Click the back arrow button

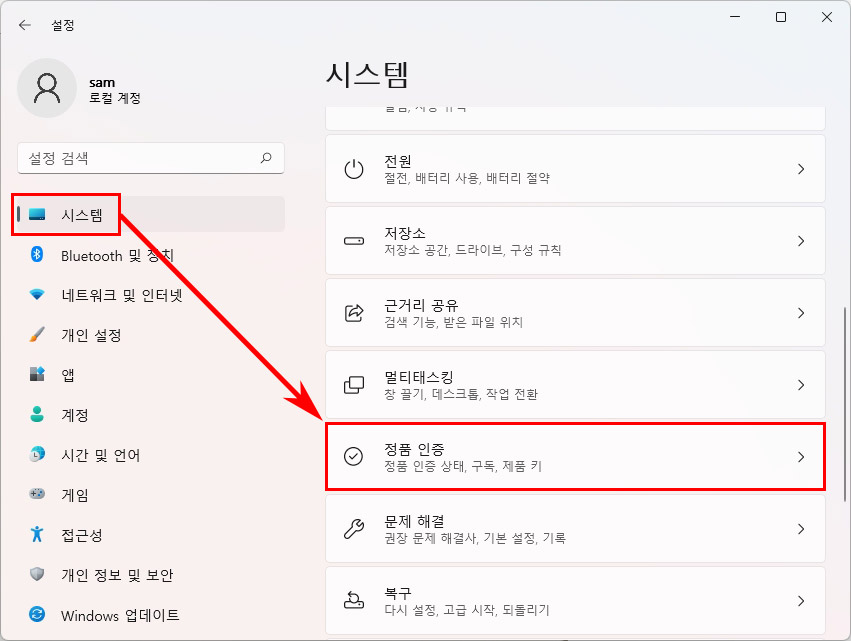tap(24, 24)
